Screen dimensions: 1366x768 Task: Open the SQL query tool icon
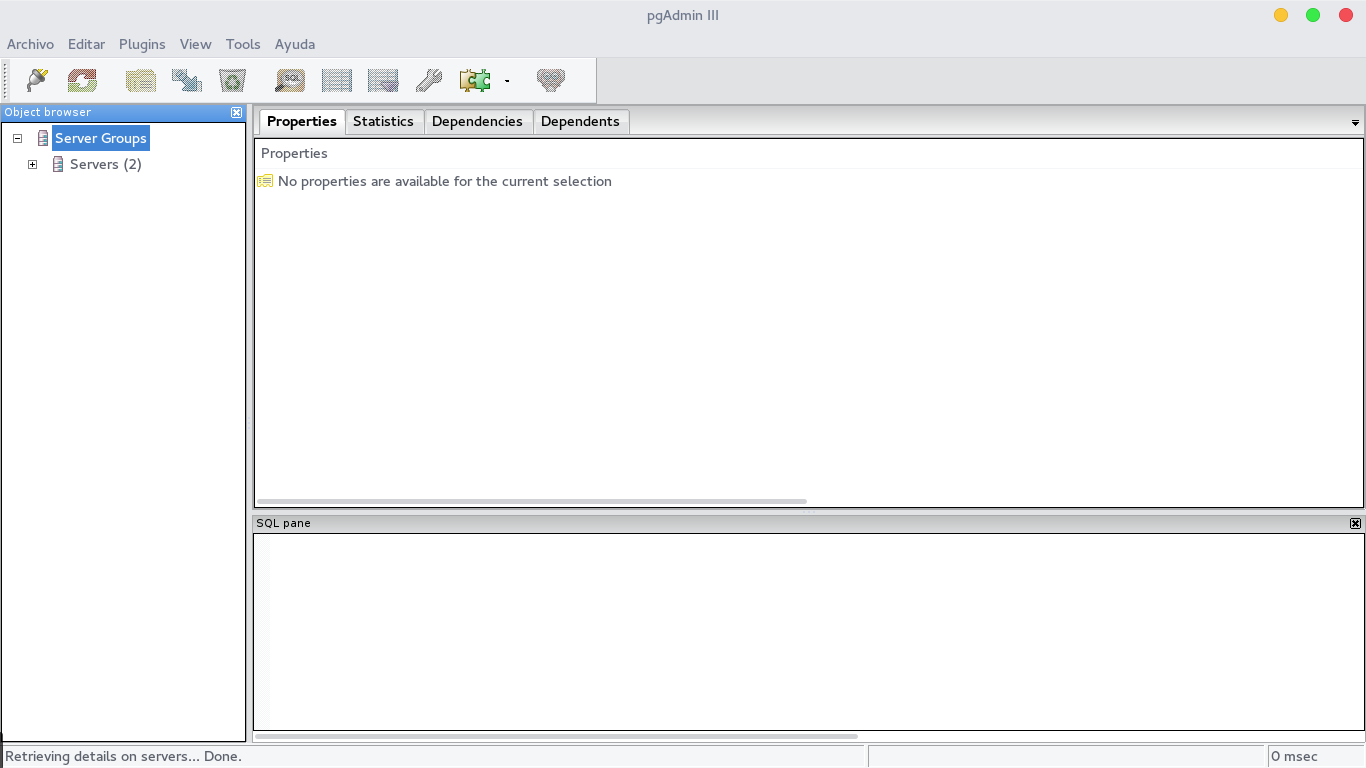click(290, 80)
